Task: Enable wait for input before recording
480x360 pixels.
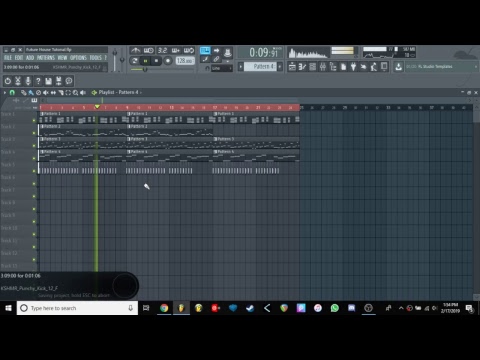Action: 149,51
